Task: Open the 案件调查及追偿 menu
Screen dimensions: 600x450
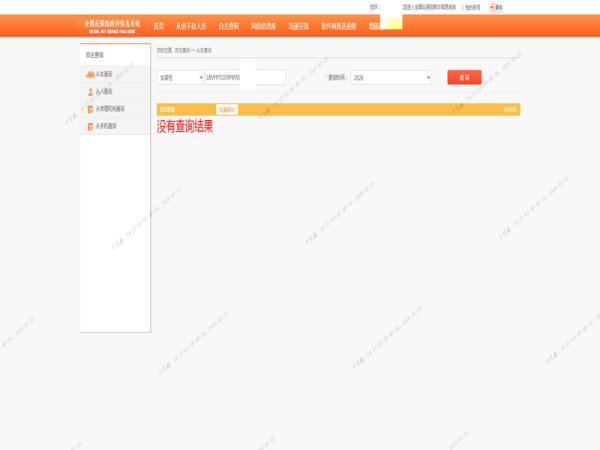Action: tap(338, 27)
